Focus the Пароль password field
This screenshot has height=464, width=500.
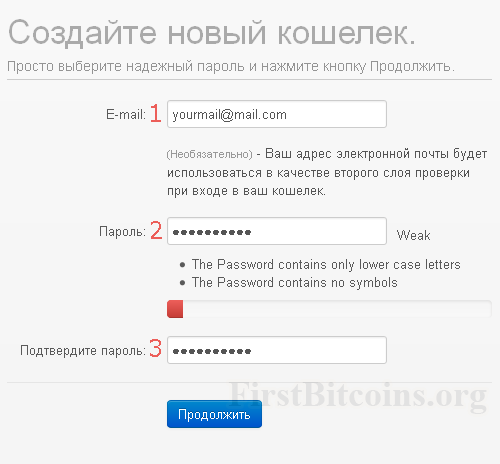point(277,231)
